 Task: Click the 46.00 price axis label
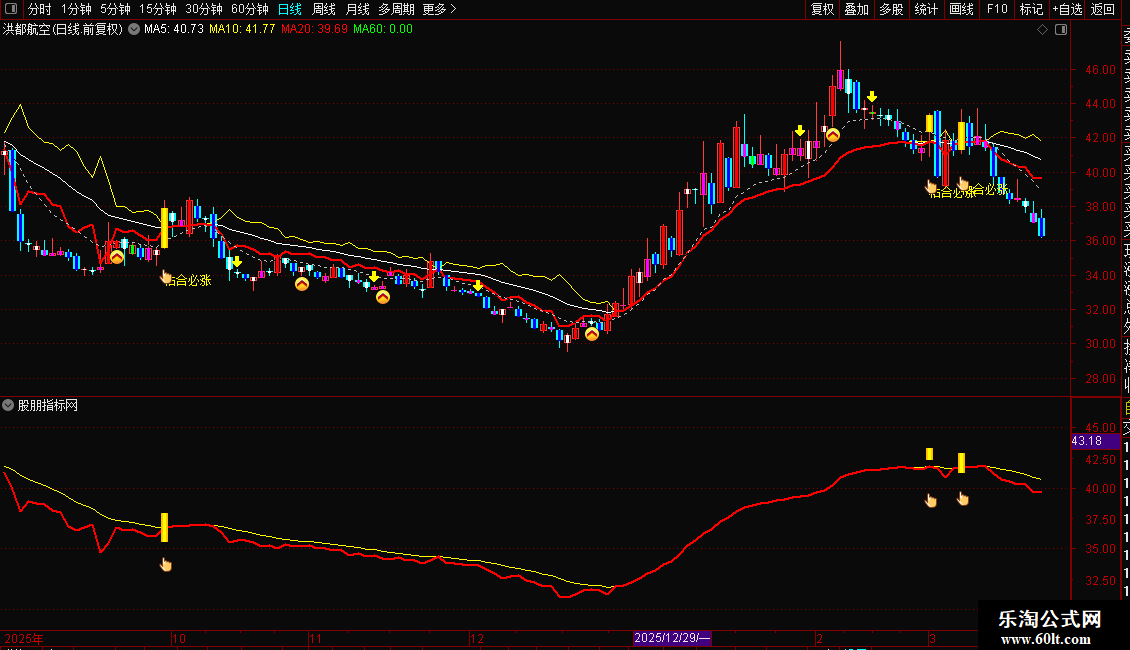point(1100,70)
